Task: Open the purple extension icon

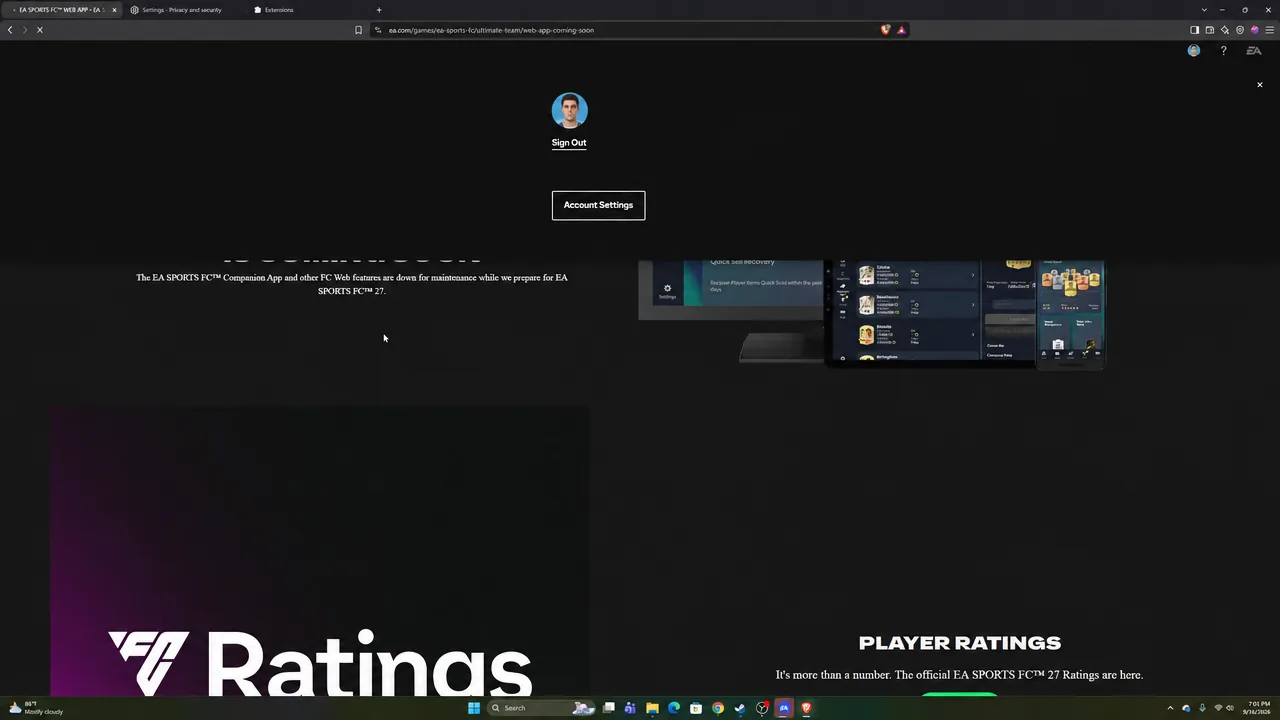Action: 1255,30
